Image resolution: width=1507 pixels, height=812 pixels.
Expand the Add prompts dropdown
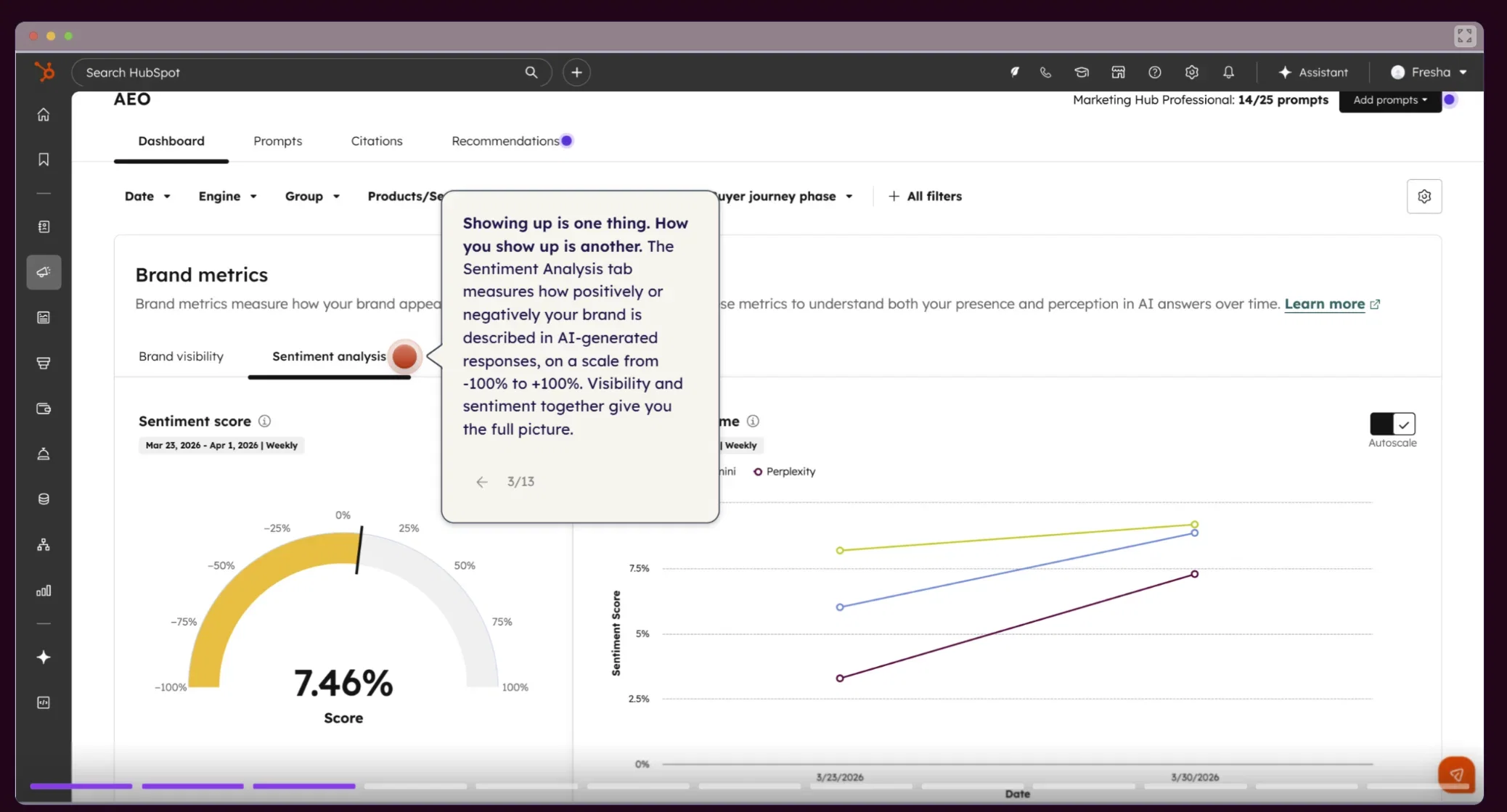click(1390, 100)
